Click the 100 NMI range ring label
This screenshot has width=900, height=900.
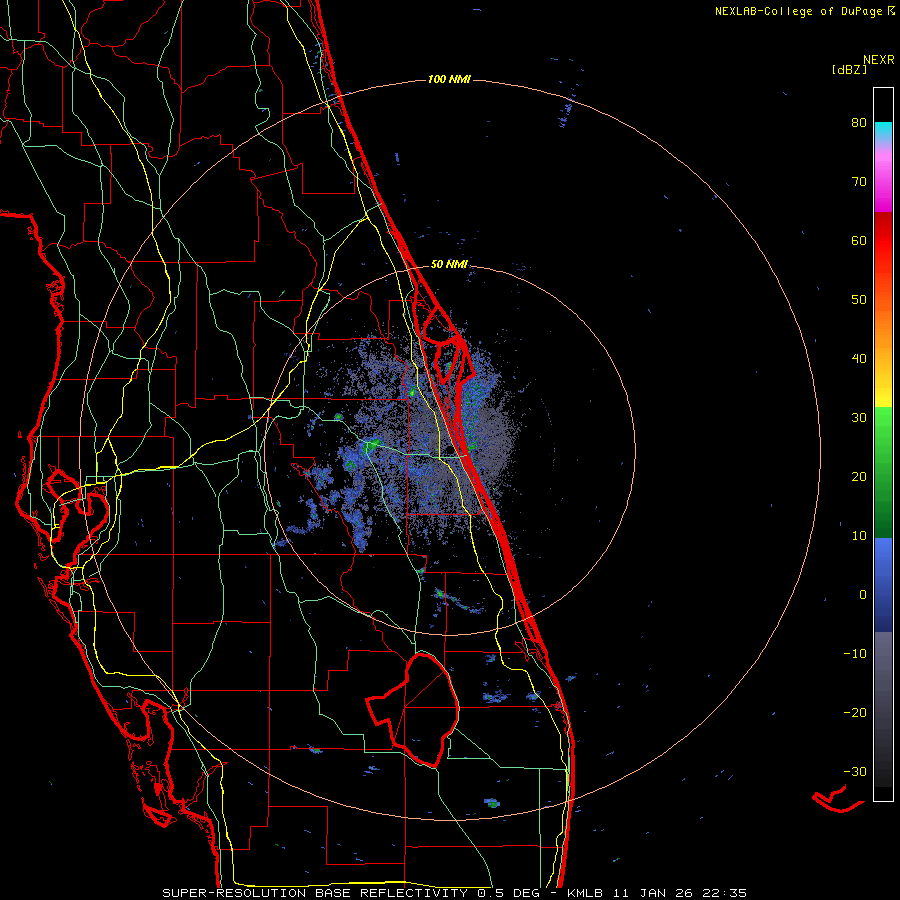tap(449, 79)
